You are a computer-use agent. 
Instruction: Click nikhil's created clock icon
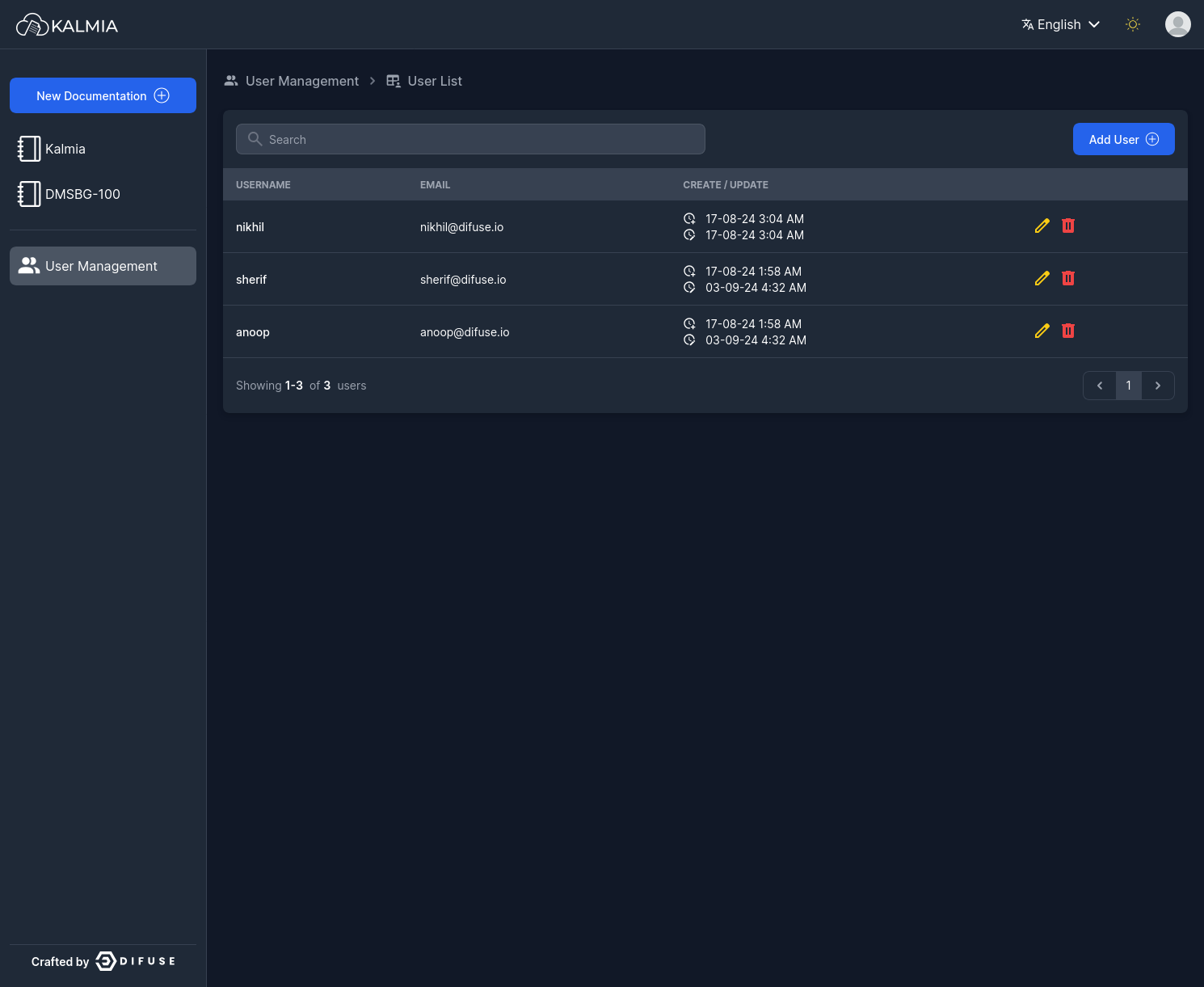click(689, 218)
